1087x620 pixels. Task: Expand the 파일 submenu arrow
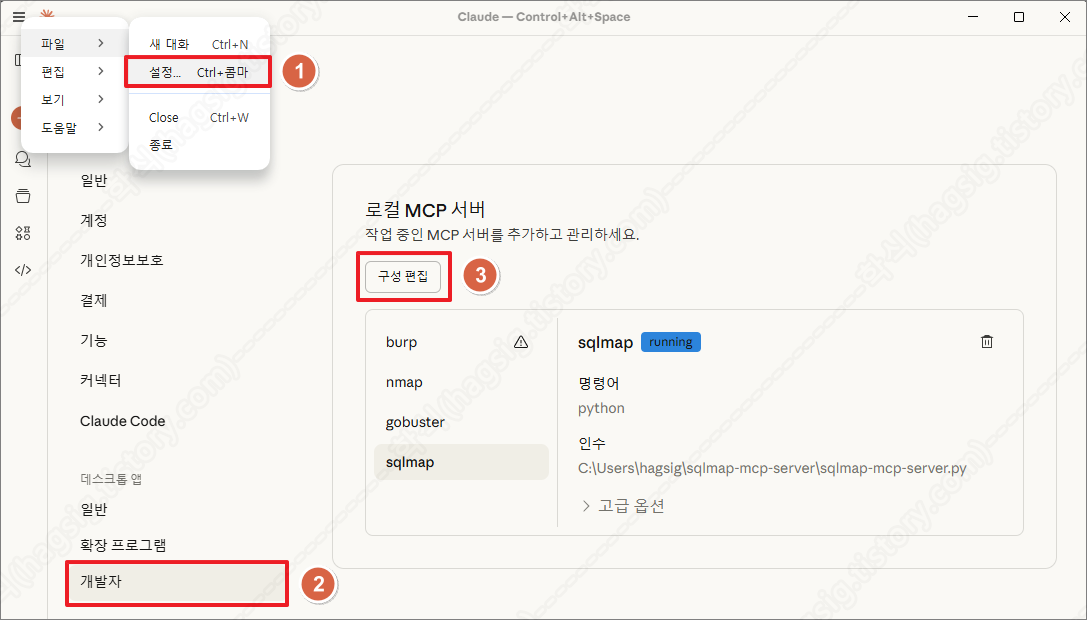tap(101, 43)
